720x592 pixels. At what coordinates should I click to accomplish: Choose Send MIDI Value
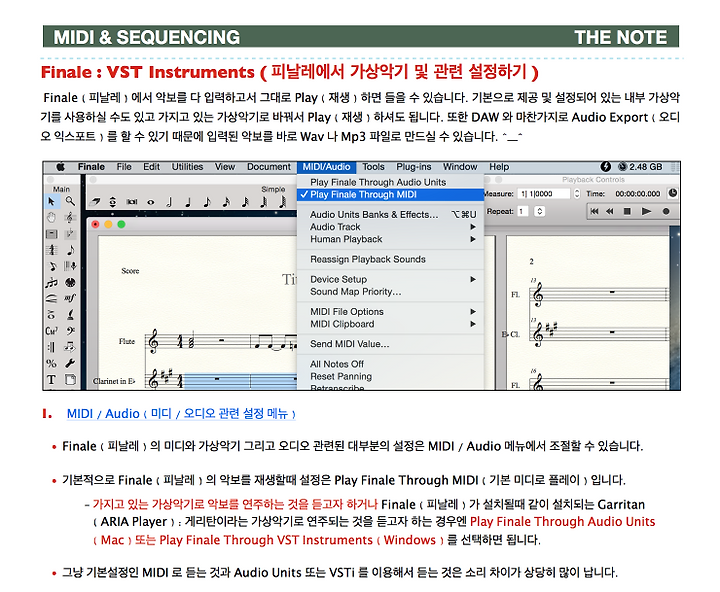[x=391, y=344]
